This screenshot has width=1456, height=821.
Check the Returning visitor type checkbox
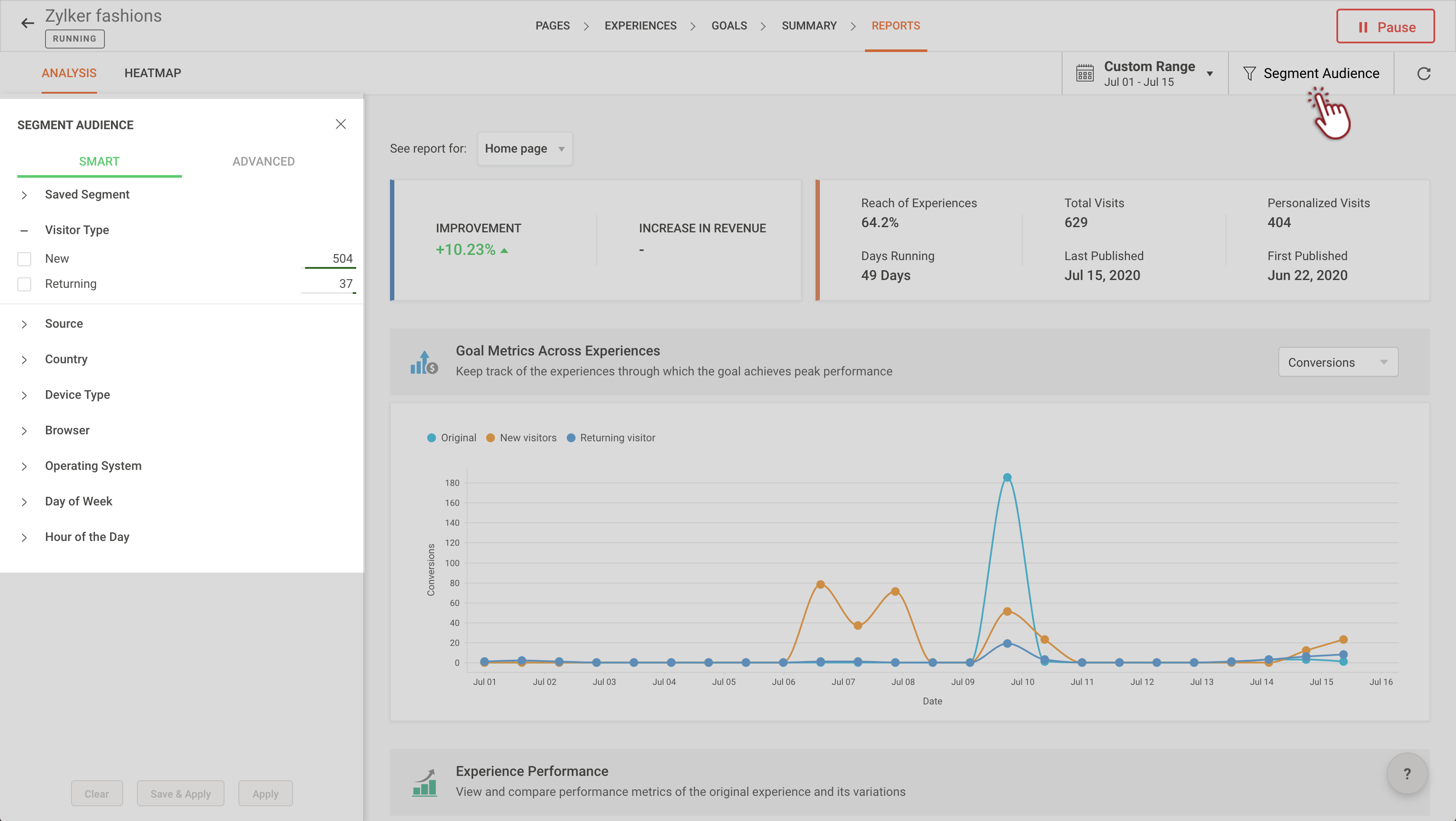(24, 284)
